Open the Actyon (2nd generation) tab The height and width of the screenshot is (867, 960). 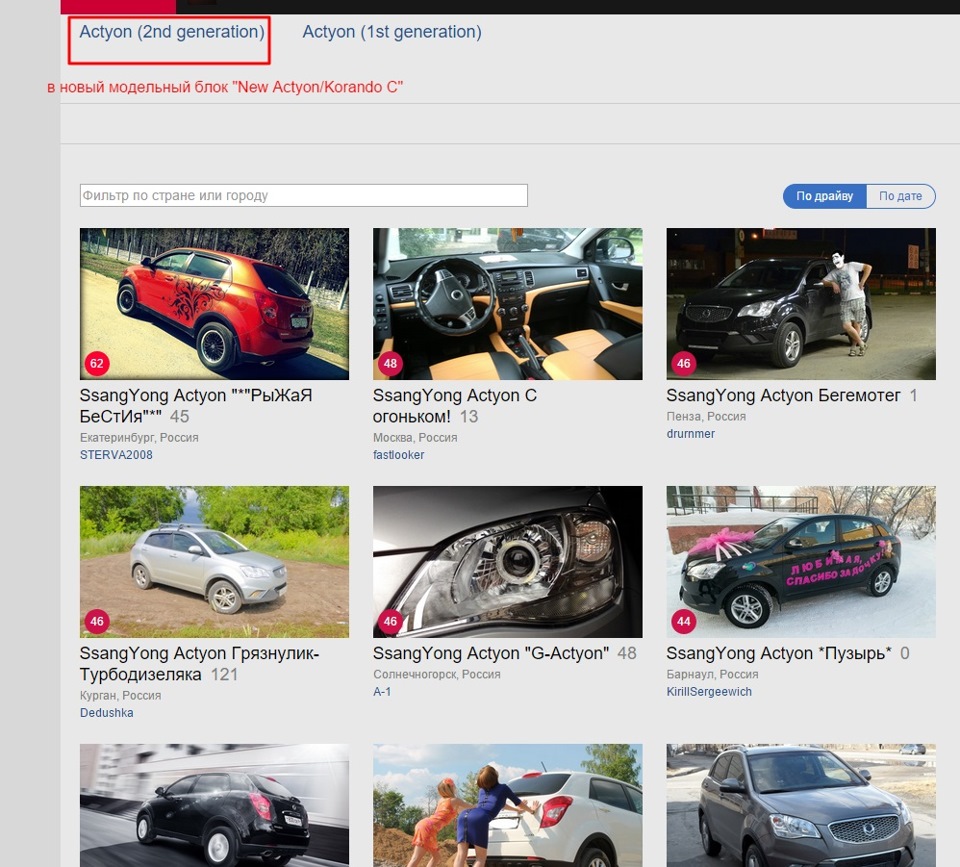click(x=172, y=32)
